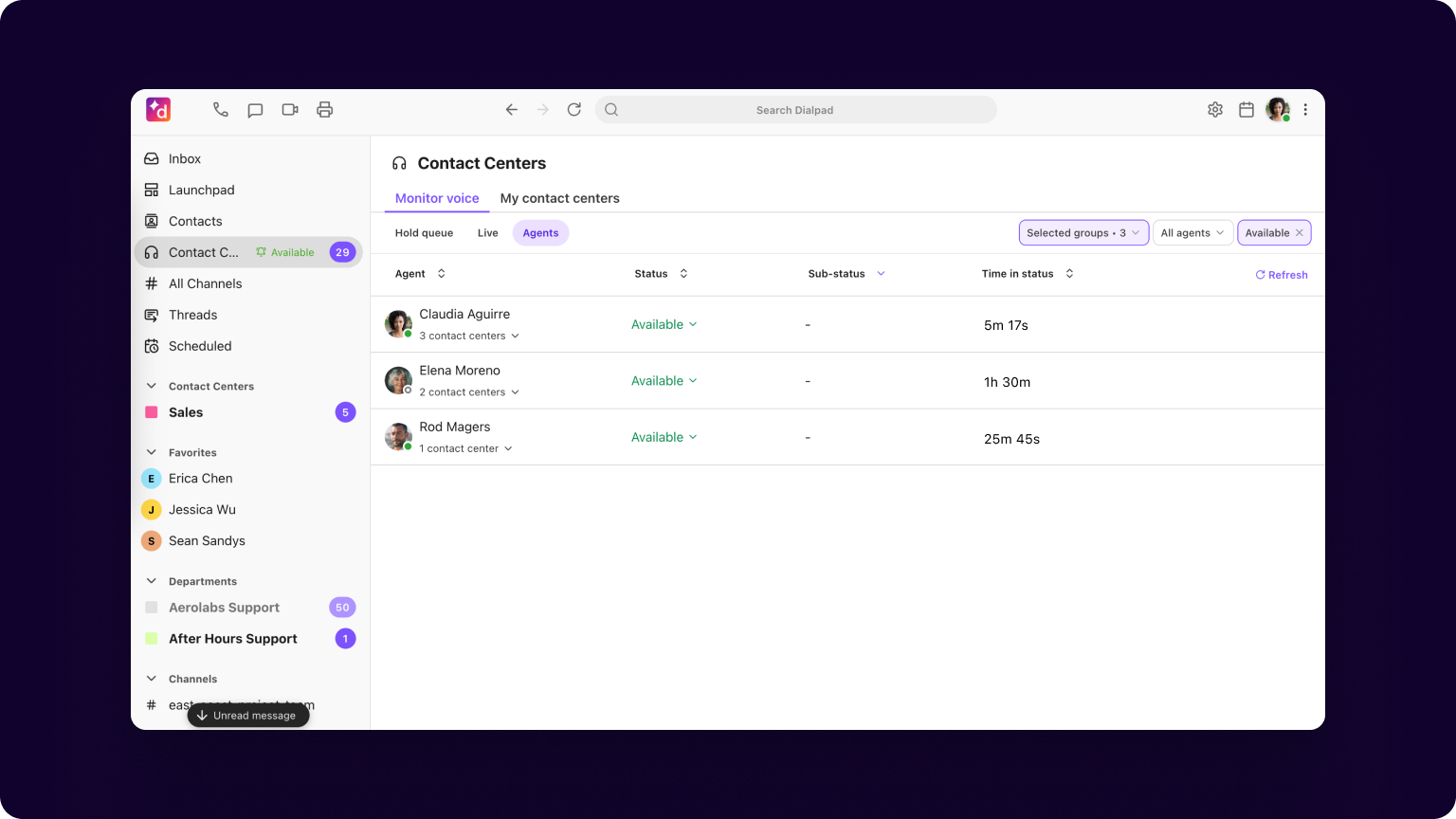Open the three-dot more options menu

tap(1305, 110)
